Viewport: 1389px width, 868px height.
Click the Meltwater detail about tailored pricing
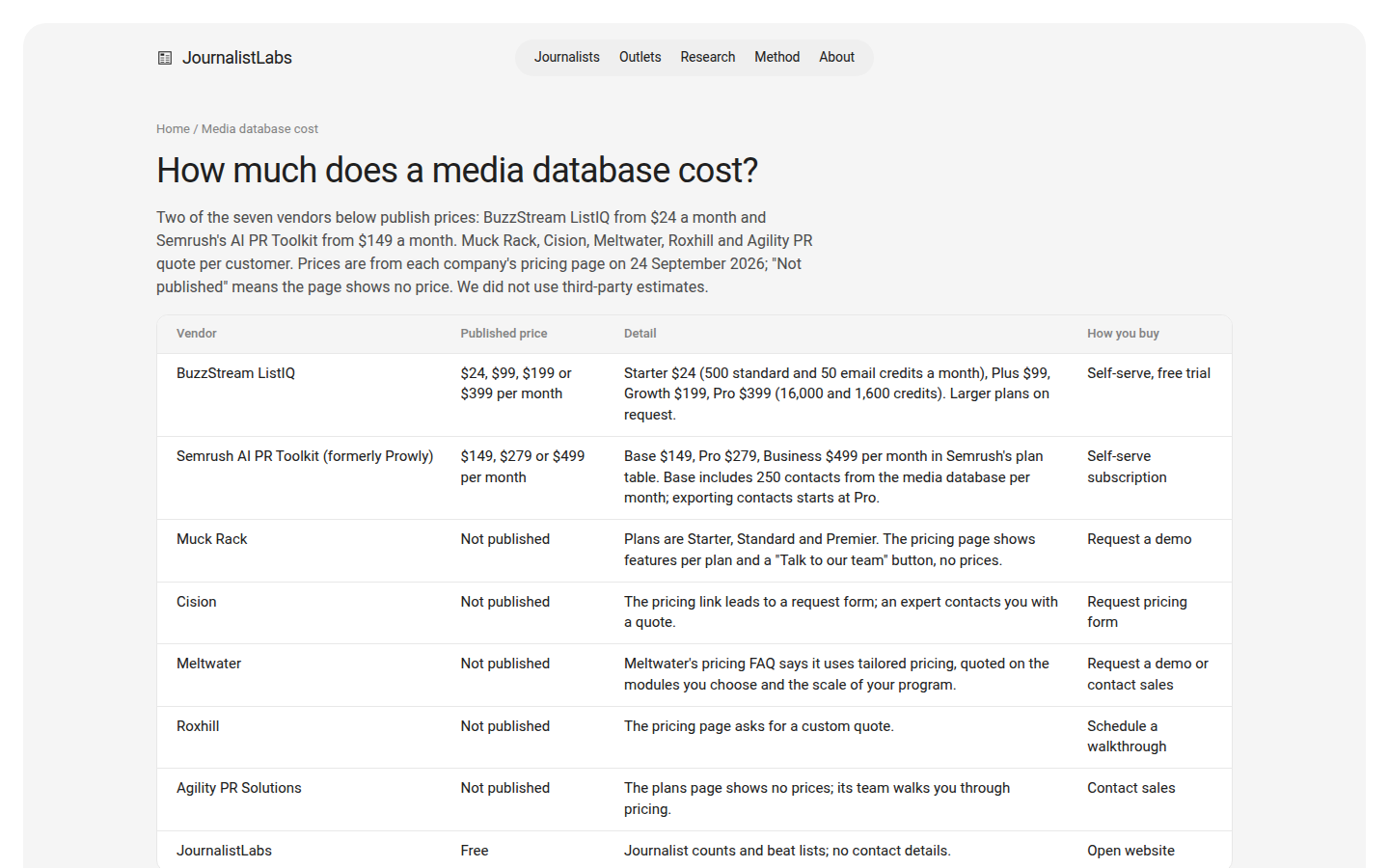coord(837,674)
